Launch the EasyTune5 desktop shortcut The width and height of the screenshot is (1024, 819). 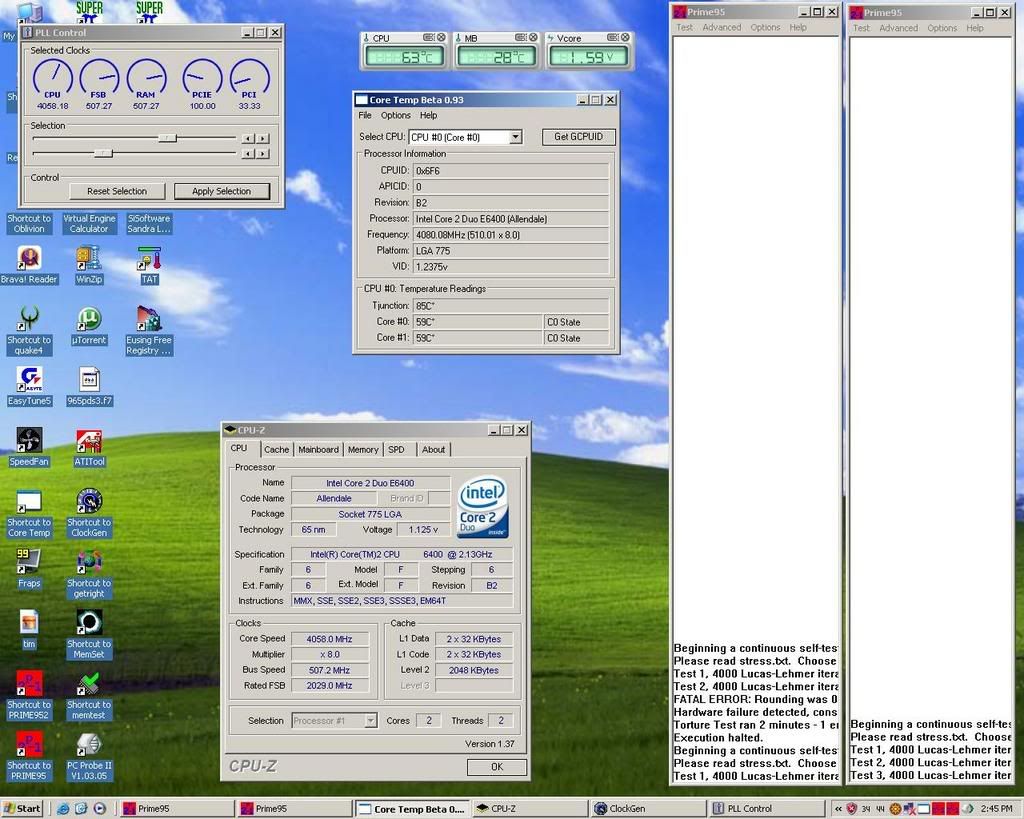(29, 380)
